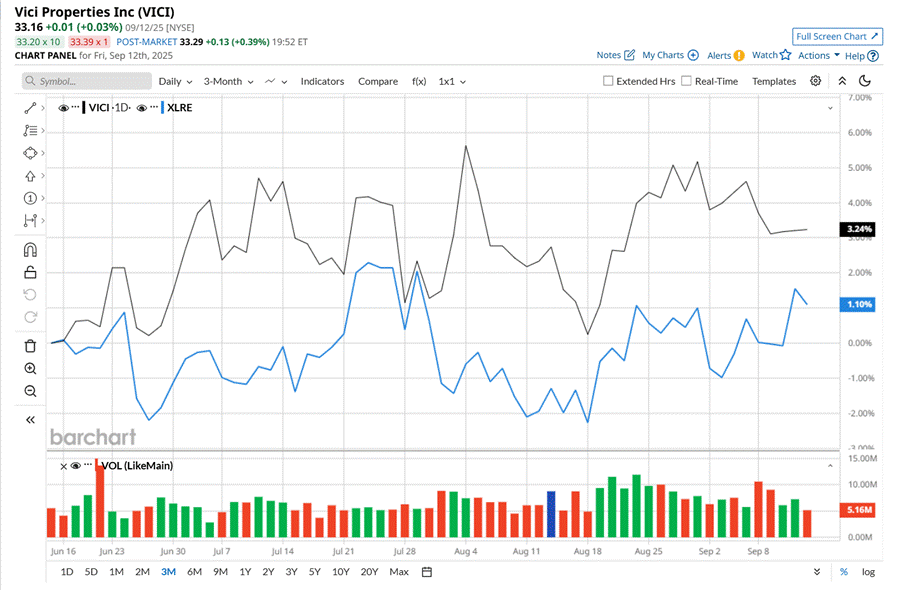Delete drawings with the trash icon
Image resolution: width=902 pixels, height=590 pixels.
(30, 346)
